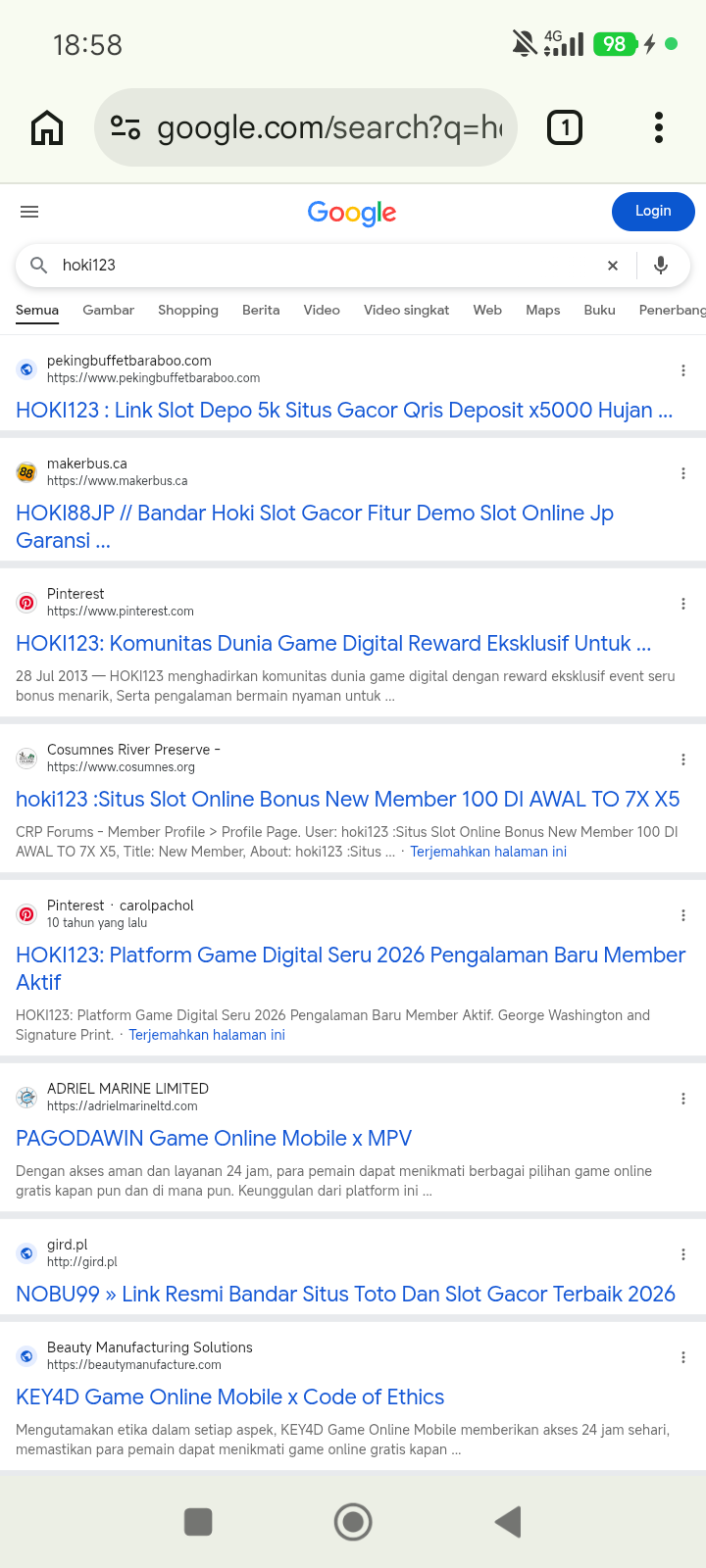
Task: Clear the search query with X
Action: point(613,266)
